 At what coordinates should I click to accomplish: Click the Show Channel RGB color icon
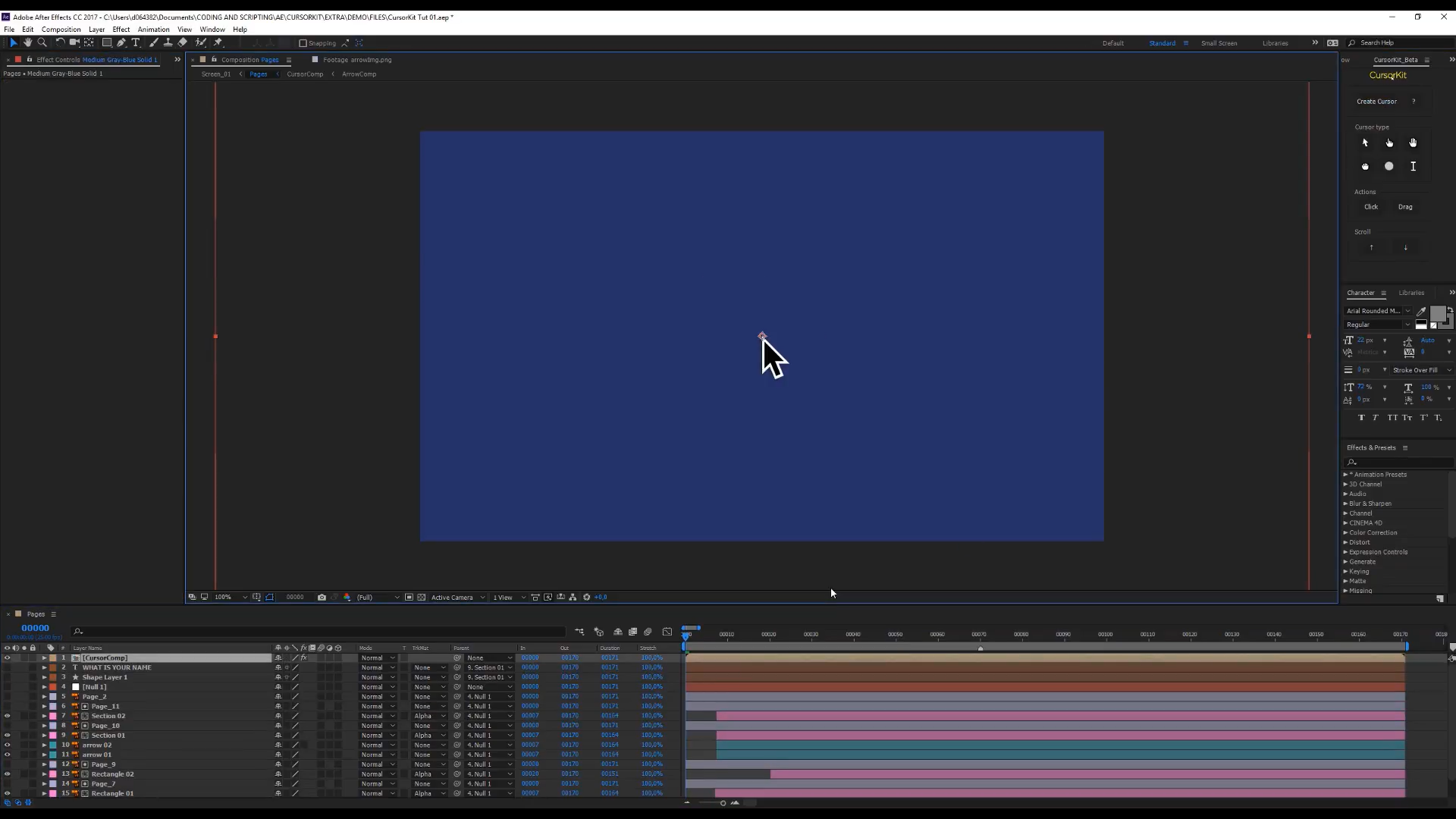tap(347, 598)
